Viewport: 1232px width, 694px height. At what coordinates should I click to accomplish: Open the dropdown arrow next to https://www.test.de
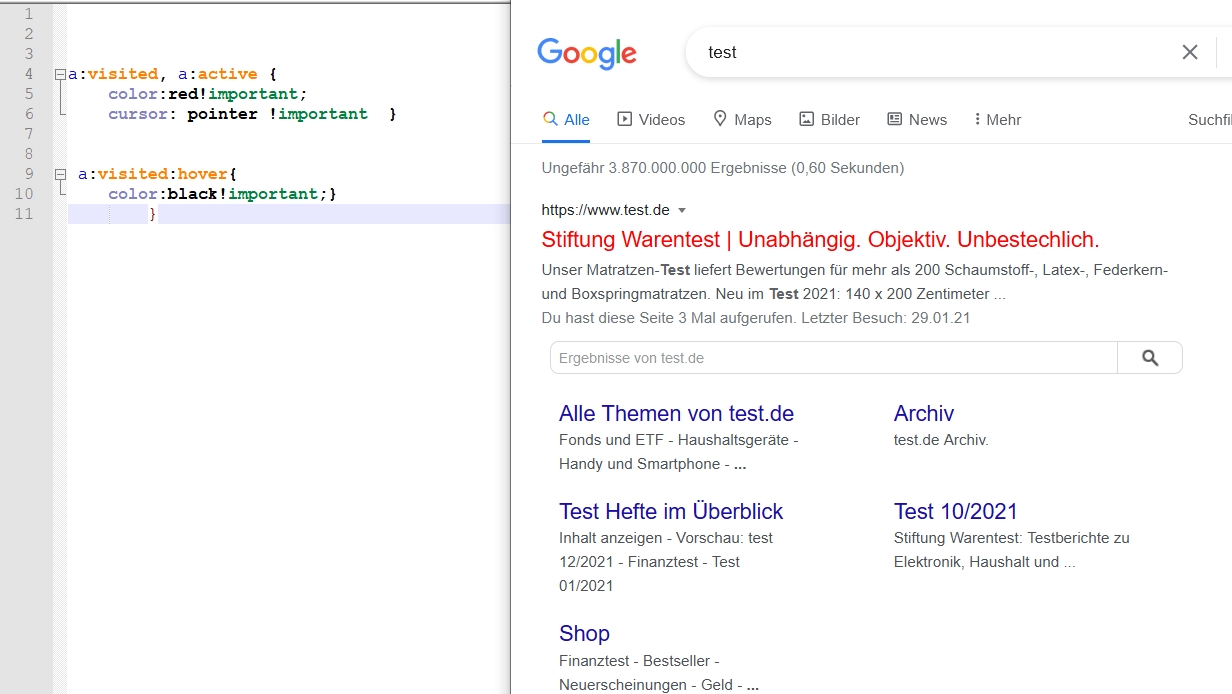click(682, 210)
